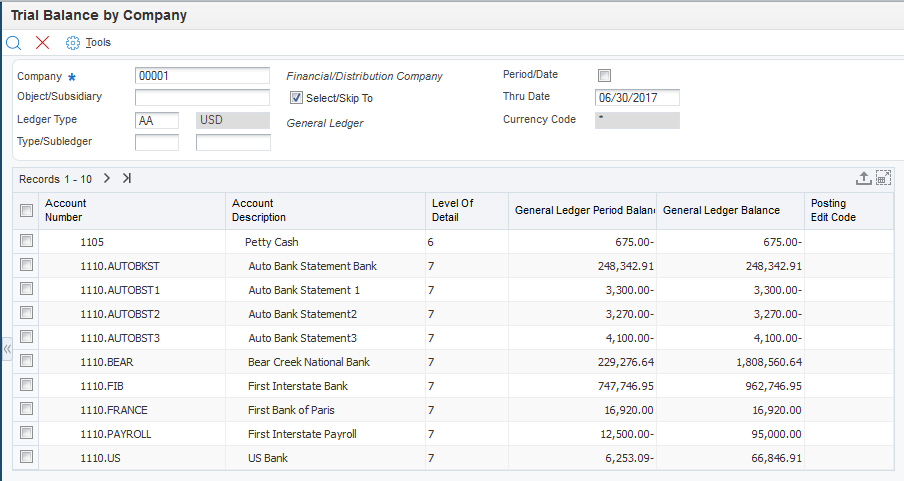Click the Thru Date field
Viewport: 904px width, 481px height.
pyautogui.click(x=637, y=98)
